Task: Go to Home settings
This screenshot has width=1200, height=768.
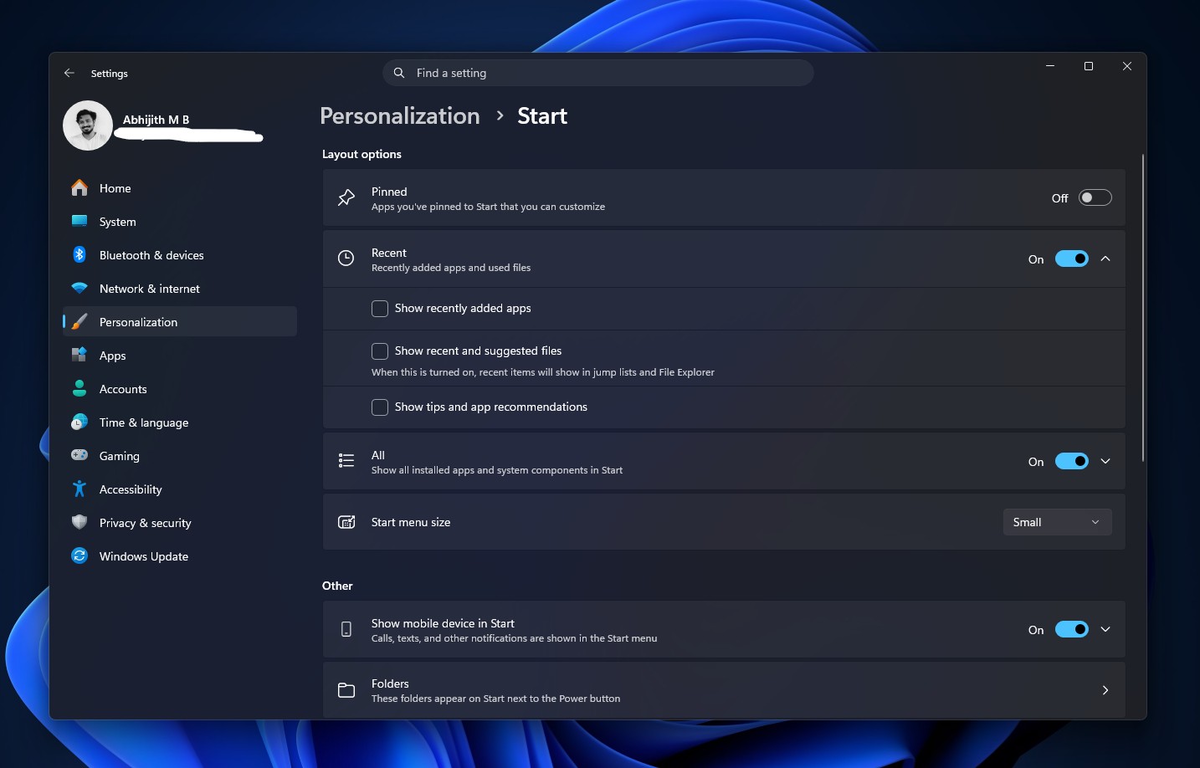Action: (180, 188)
